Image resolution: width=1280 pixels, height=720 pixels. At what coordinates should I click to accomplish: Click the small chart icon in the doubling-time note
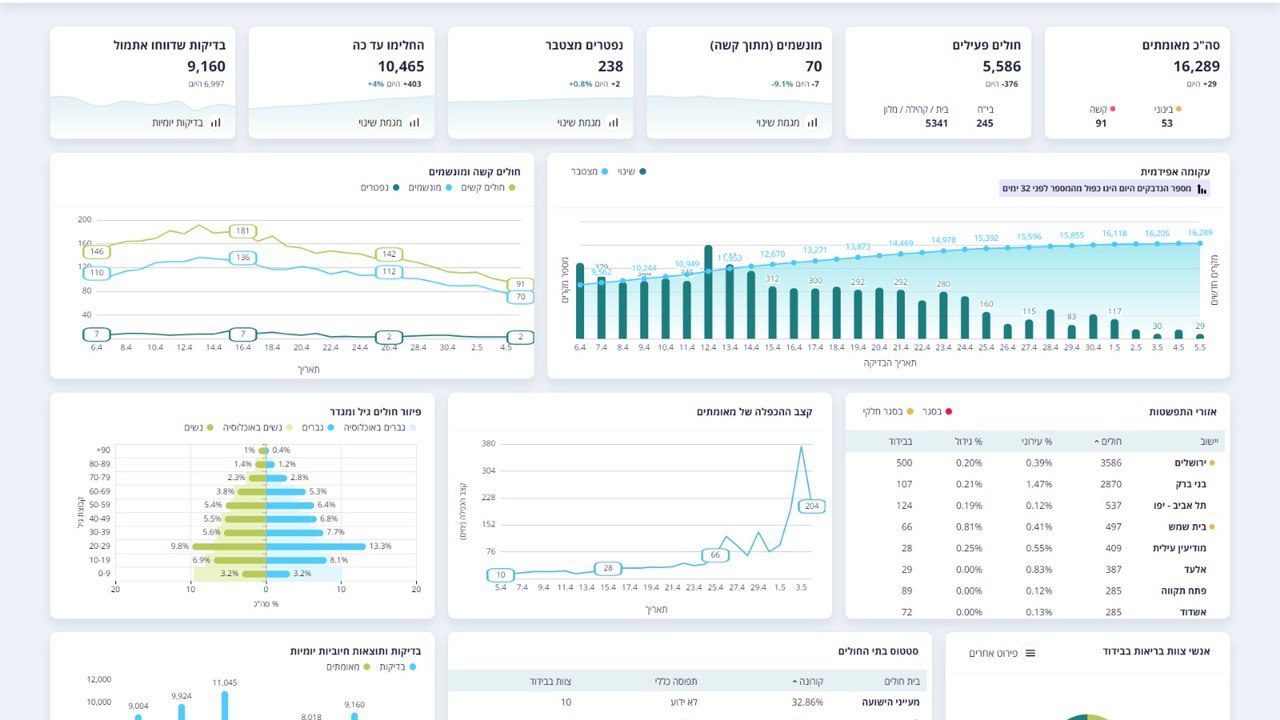click(x=1202, y=188)
